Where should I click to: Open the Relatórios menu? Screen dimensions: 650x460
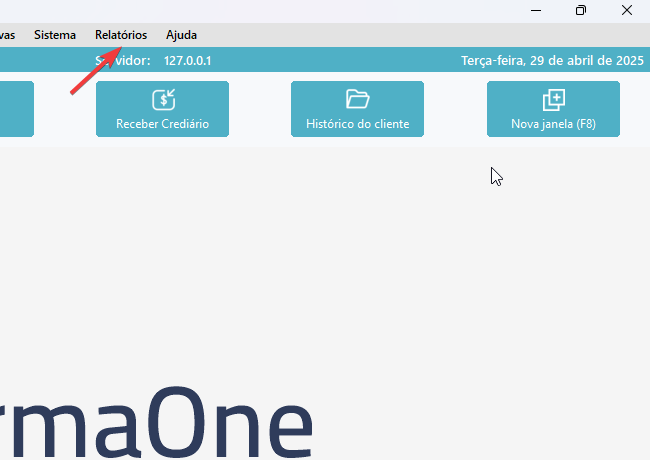tap(121, 35)
